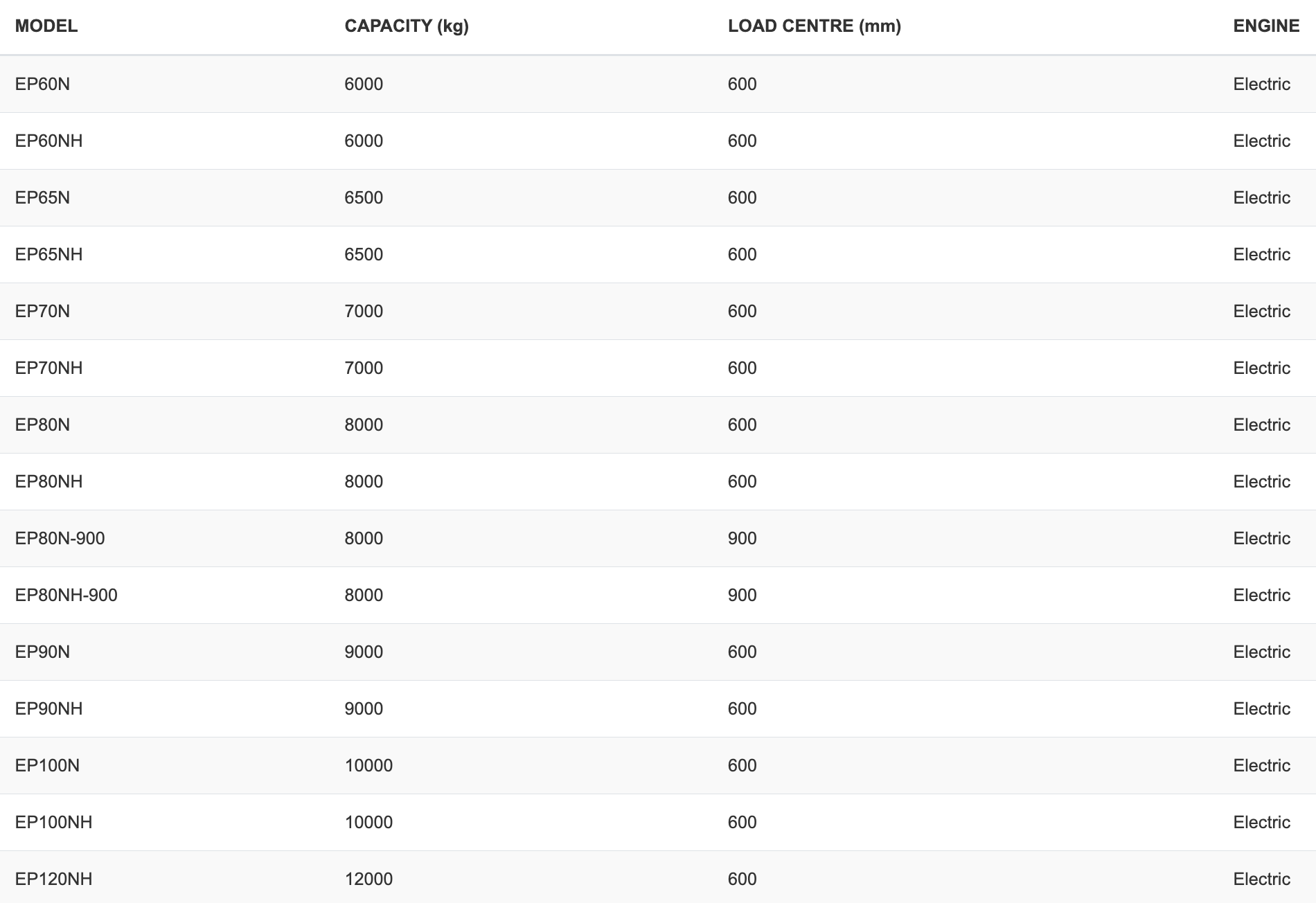Screen dimensions: 1316x903
Task: Select the 10000 capacity for EP100NH
Action: (x=368, y=823)
